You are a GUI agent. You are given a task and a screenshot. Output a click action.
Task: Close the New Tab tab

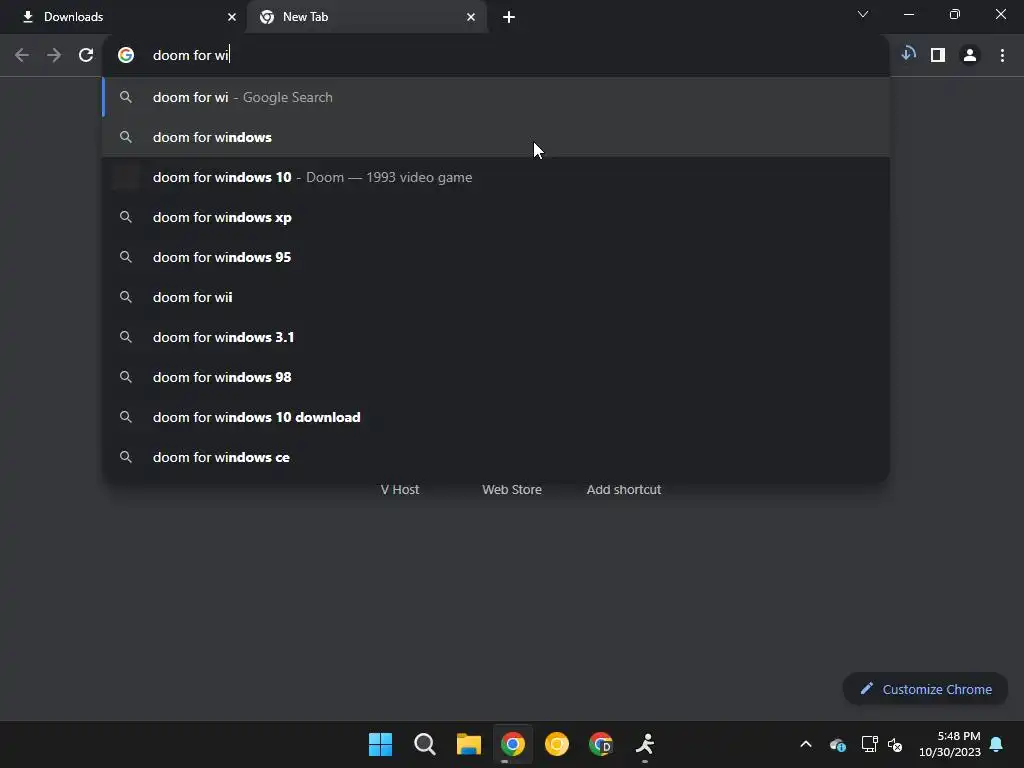(471, 17)
